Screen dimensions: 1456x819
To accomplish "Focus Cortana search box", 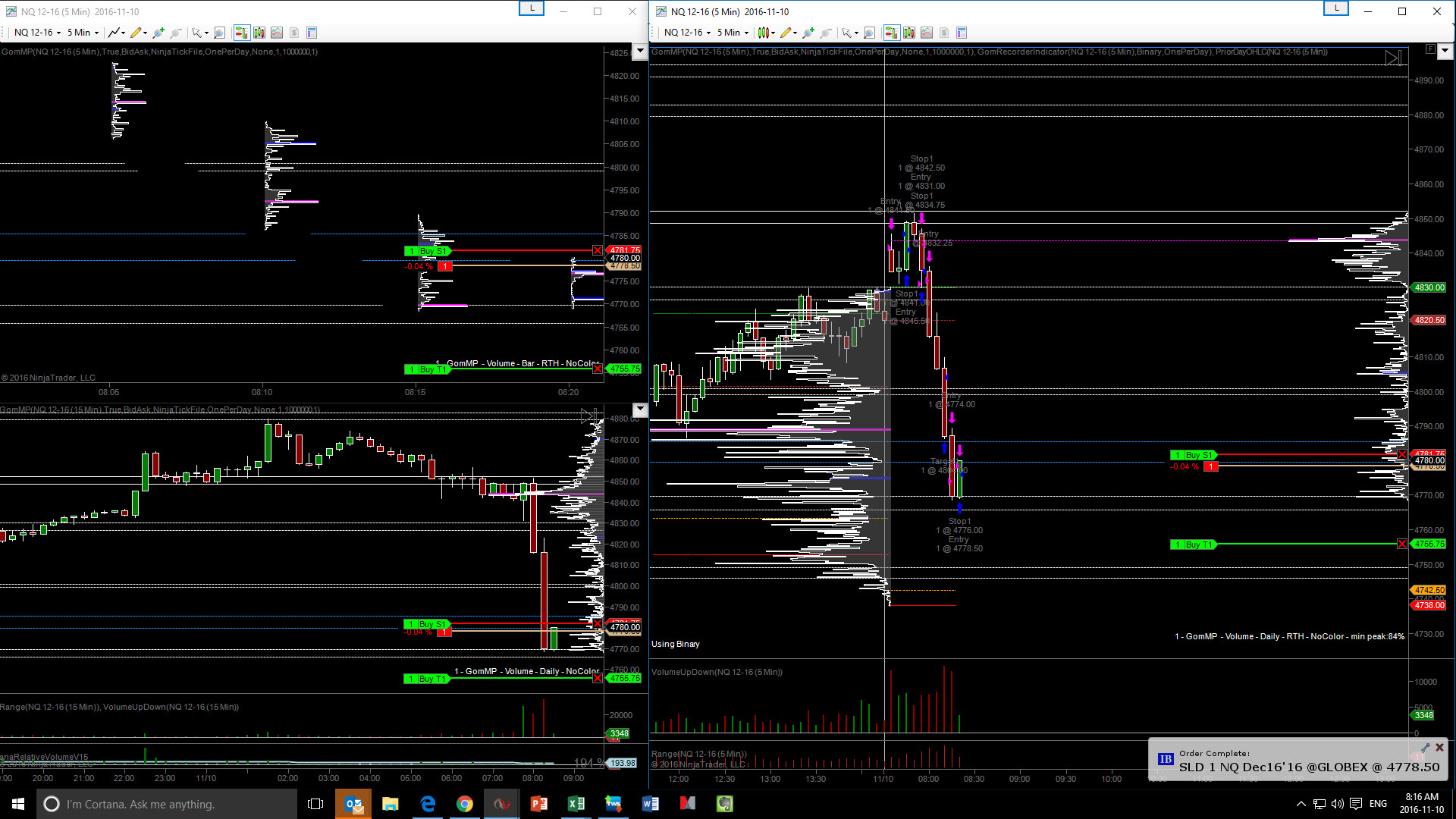I will point(167,804).
